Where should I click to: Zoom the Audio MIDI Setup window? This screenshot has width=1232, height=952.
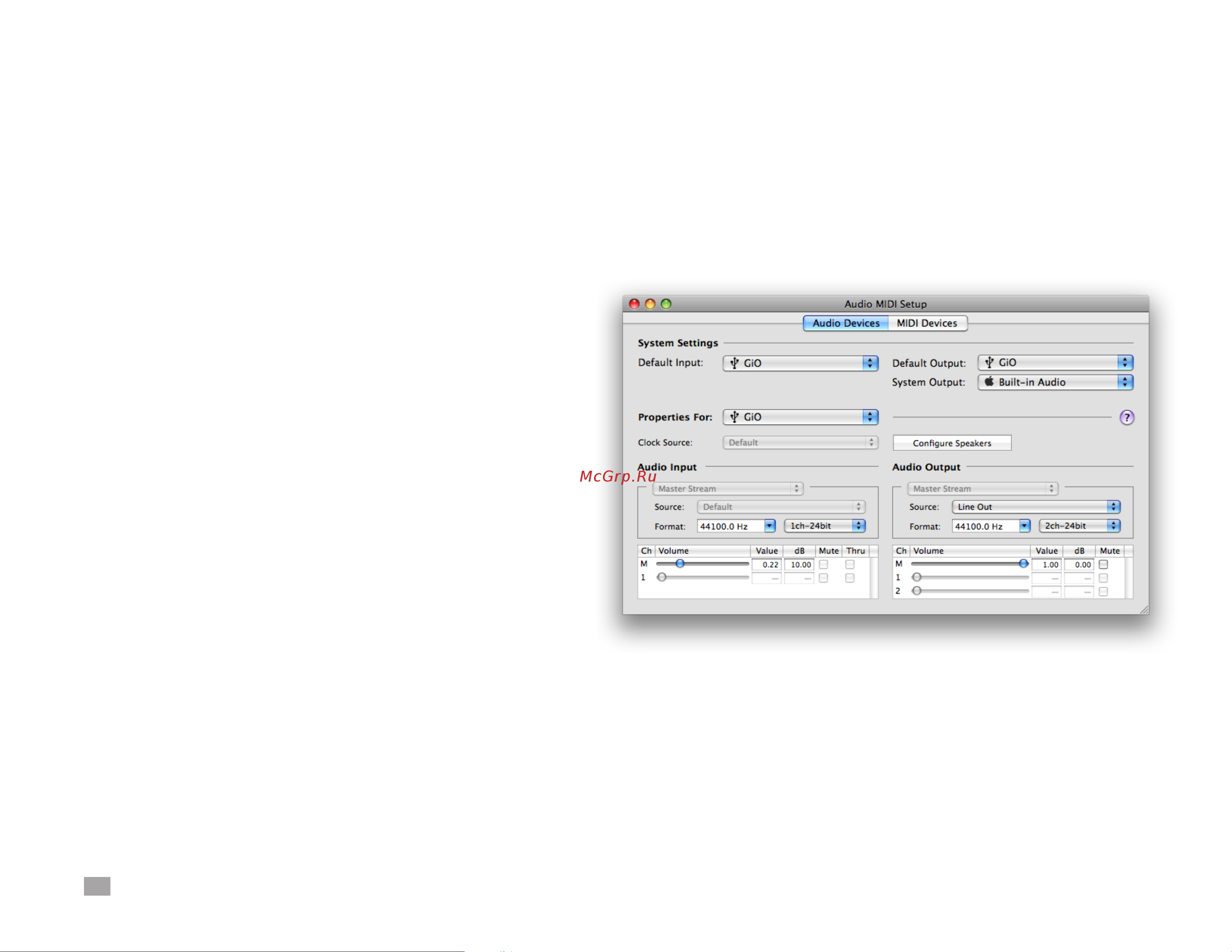(x=666, y=304)
